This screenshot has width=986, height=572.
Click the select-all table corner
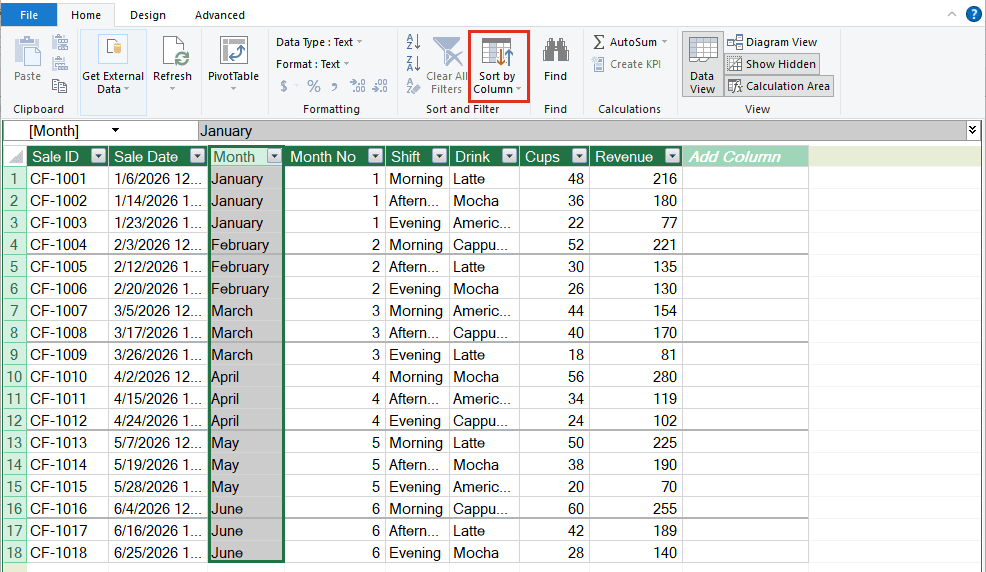14,157
